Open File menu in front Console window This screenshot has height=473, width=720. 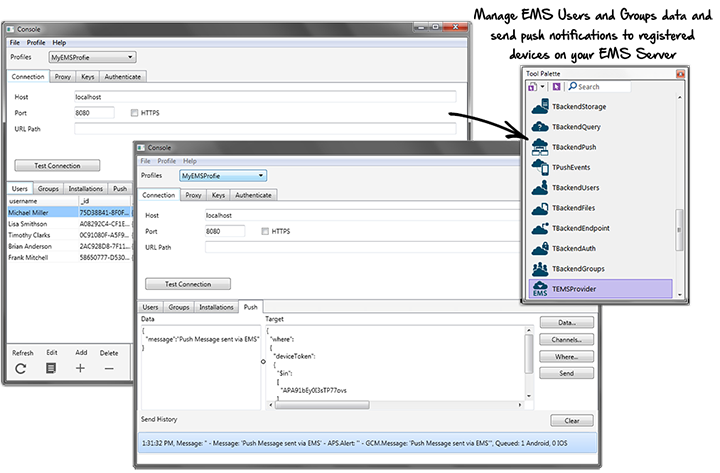click(146, 161)
